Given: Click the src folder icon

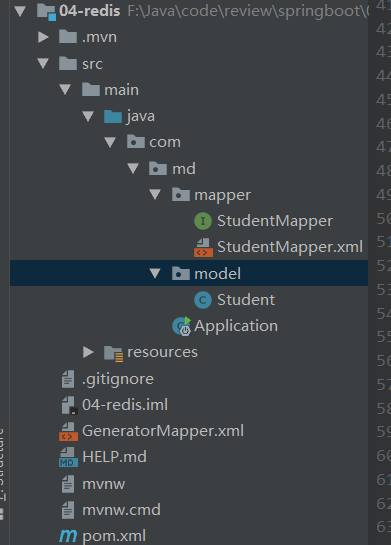Looking at the screenshot, I should click(x=68, y=63).
